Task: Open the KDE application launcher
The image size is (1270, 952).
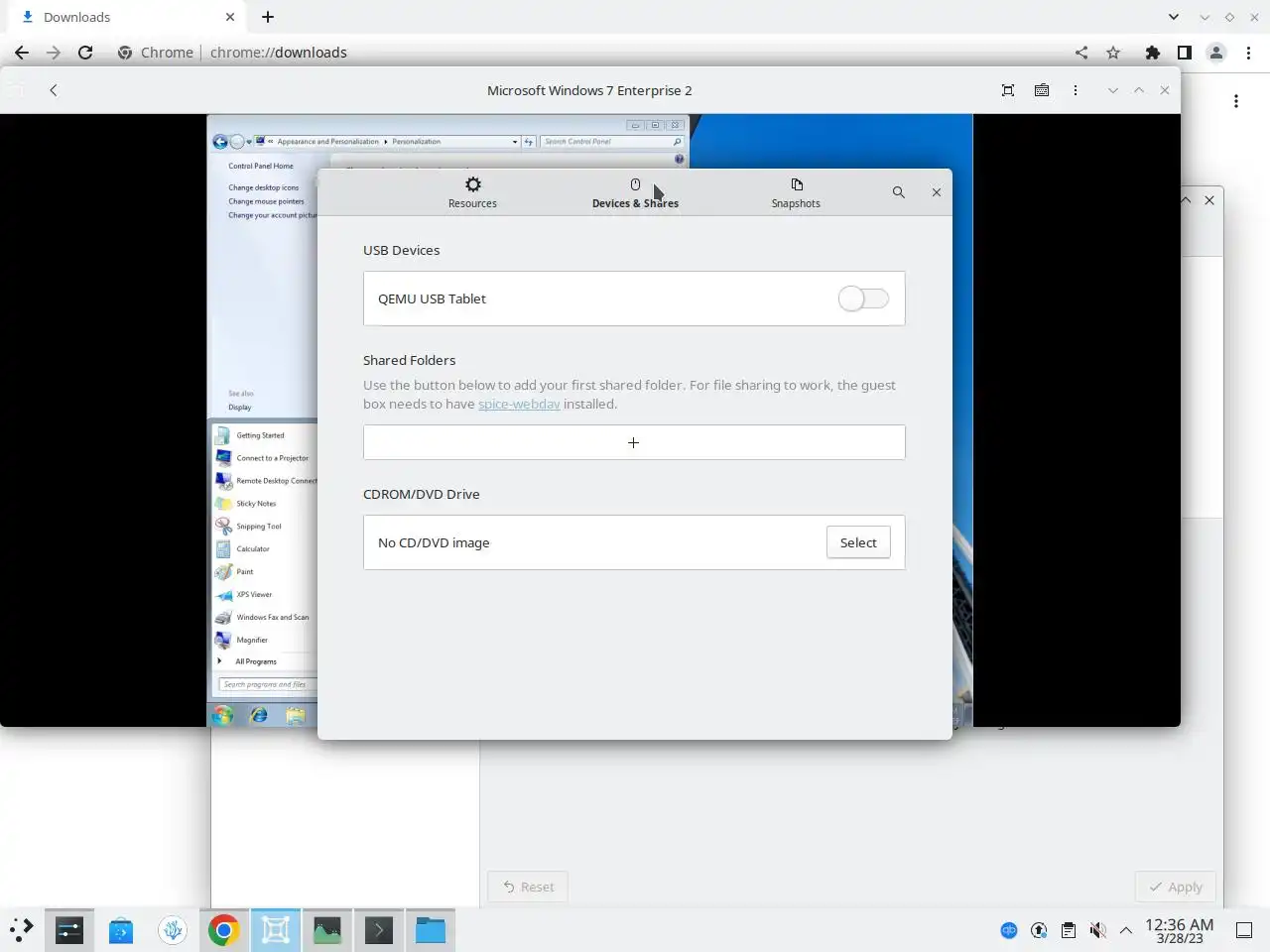Action: (x=22, y=930)
